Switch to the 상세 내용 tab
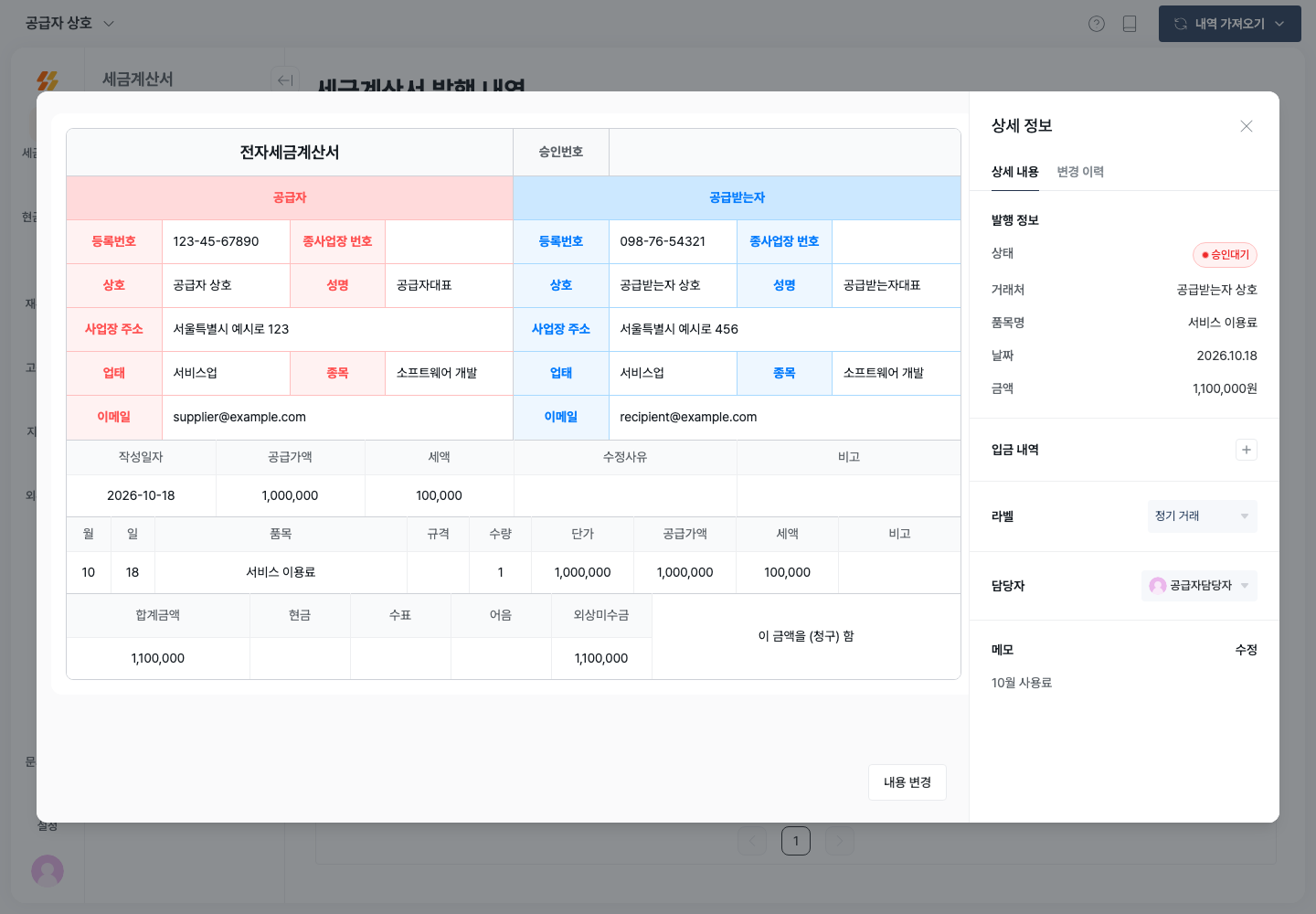1316x914 pixels. point(1014,172)
